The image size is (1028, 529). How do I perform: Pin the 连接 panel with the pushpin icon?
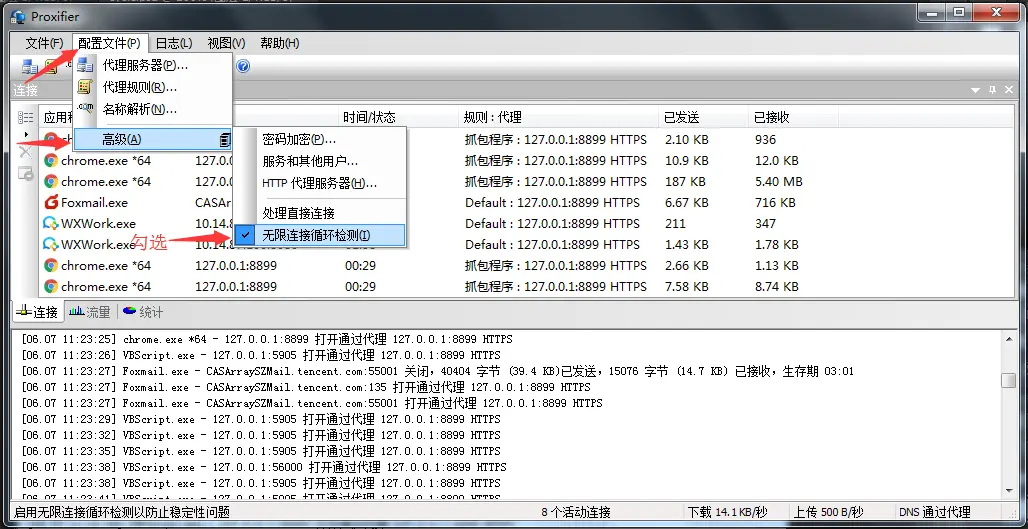coord(993,90)
